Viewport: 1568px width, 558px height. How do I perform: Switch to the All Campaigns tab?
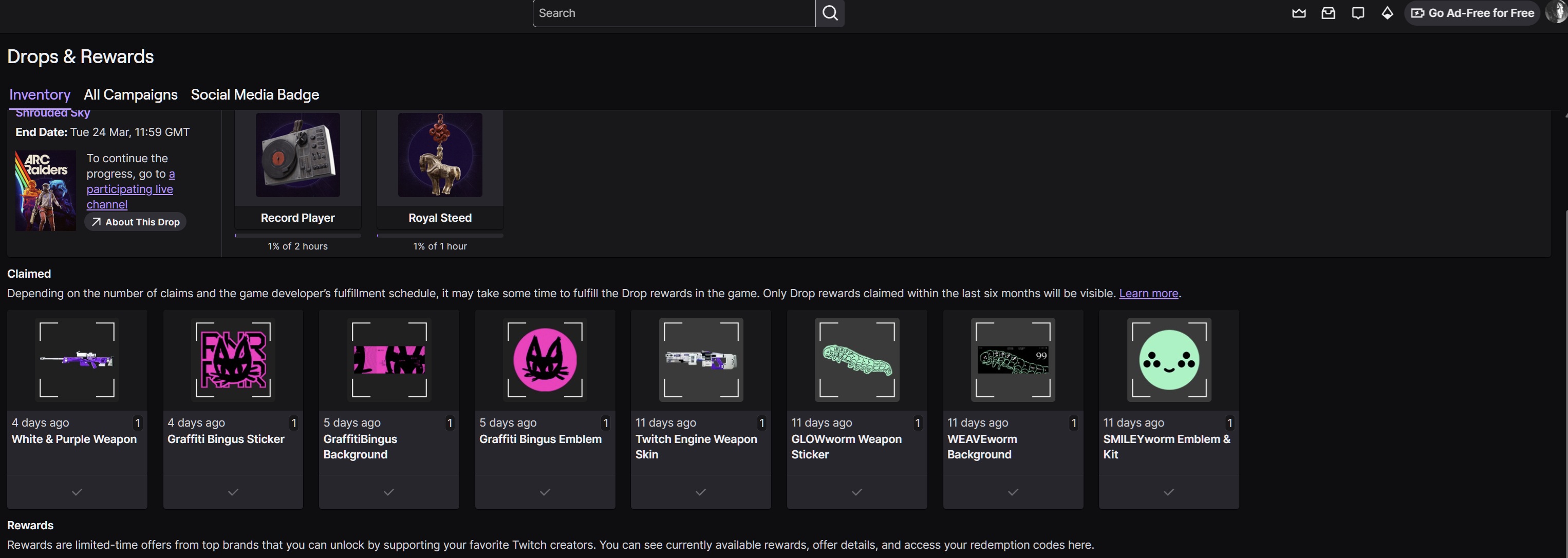pyautogui.click(x=130, y=94)
